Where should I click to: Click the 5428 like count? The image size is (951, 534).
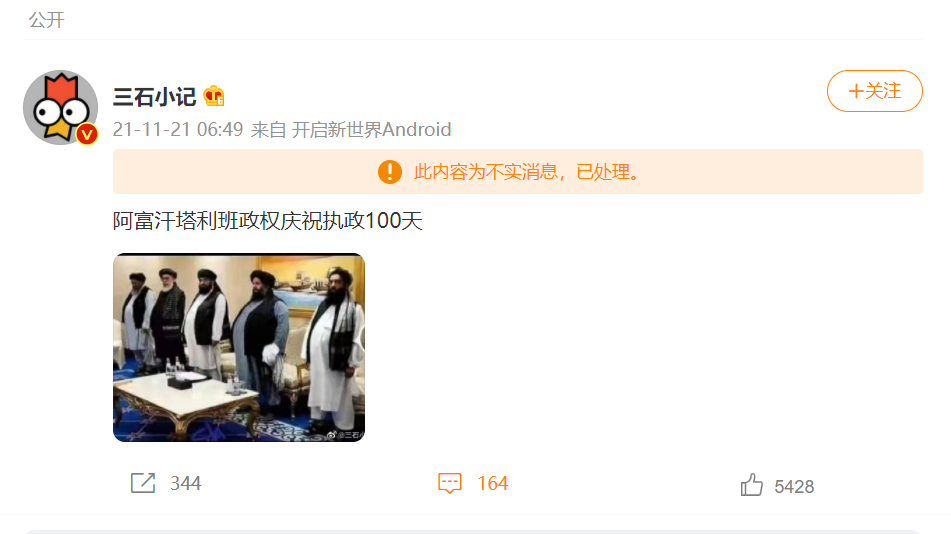click(x=794, y=487)
